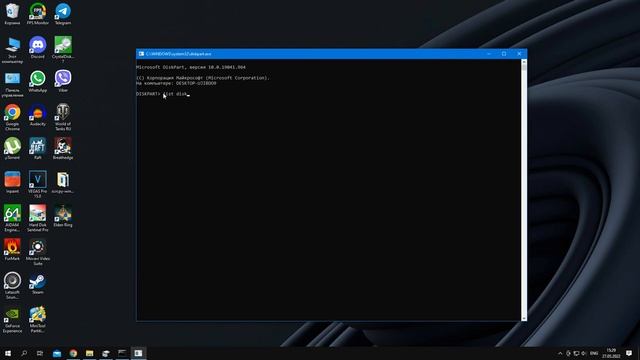This screenshot has height=360, width=640.
Task: Select the Hard Disk Sentinel Pro shortcut
Action: tap(38, 218)
